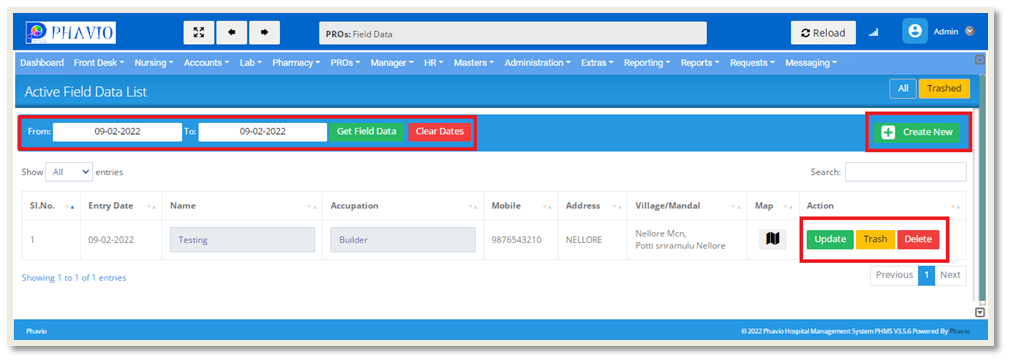Toggle fullscreen with the expand icon

tap(199, 33)
